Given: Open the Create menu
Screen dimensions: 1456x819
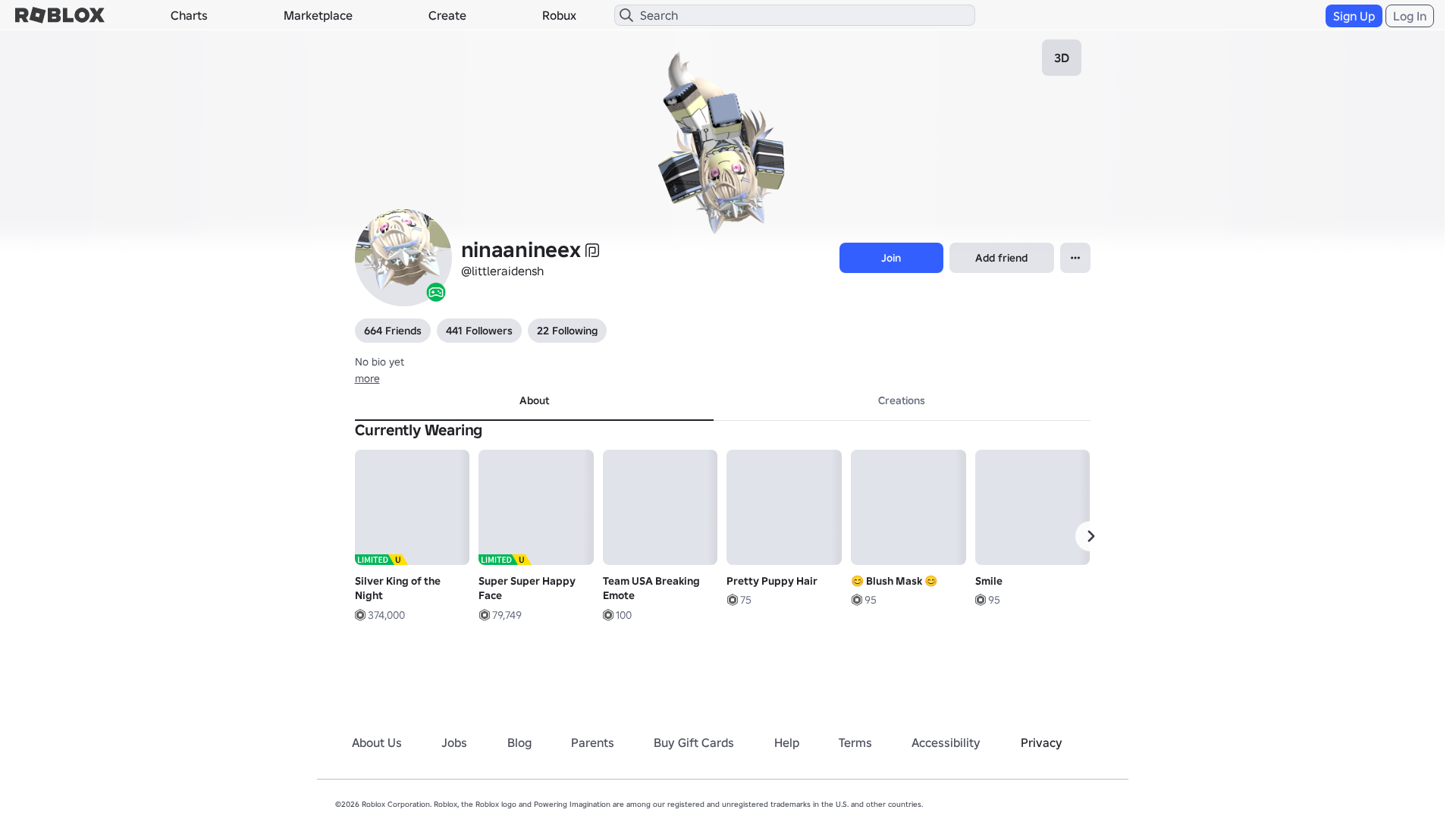Looking at the screenshot, I should [447, 15].
